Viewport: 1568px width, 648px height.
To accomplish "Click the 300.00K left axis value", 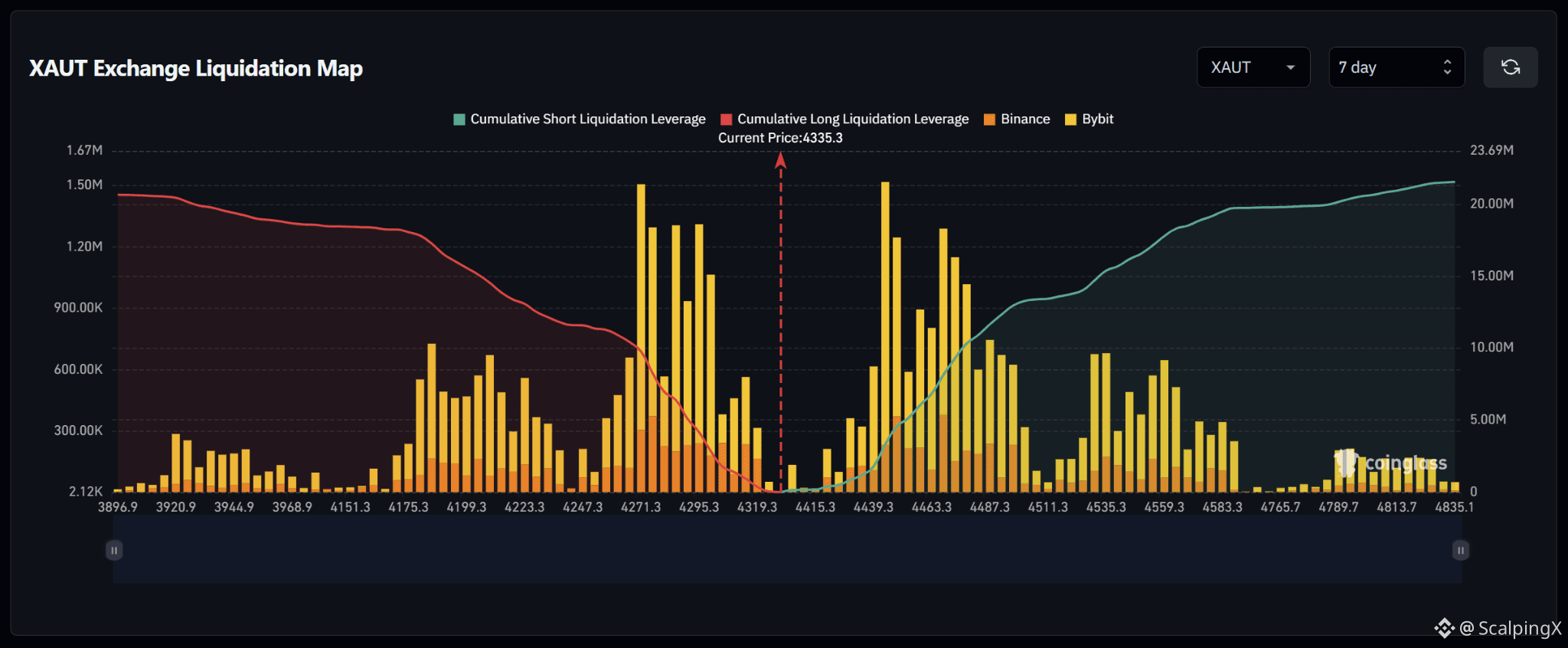I will [x=78, y=430].
